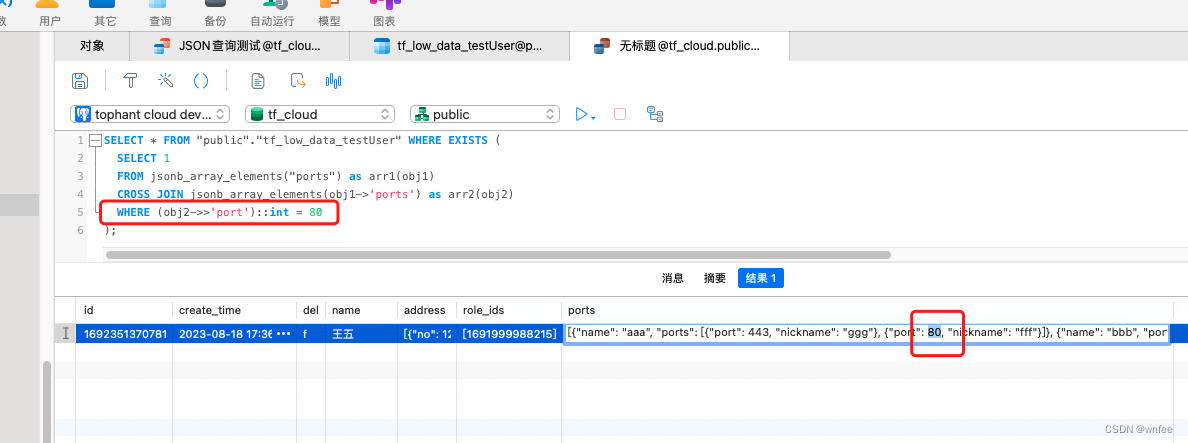Show the 消息 result tab
The image size is (1188, 443).
point(673,278)
